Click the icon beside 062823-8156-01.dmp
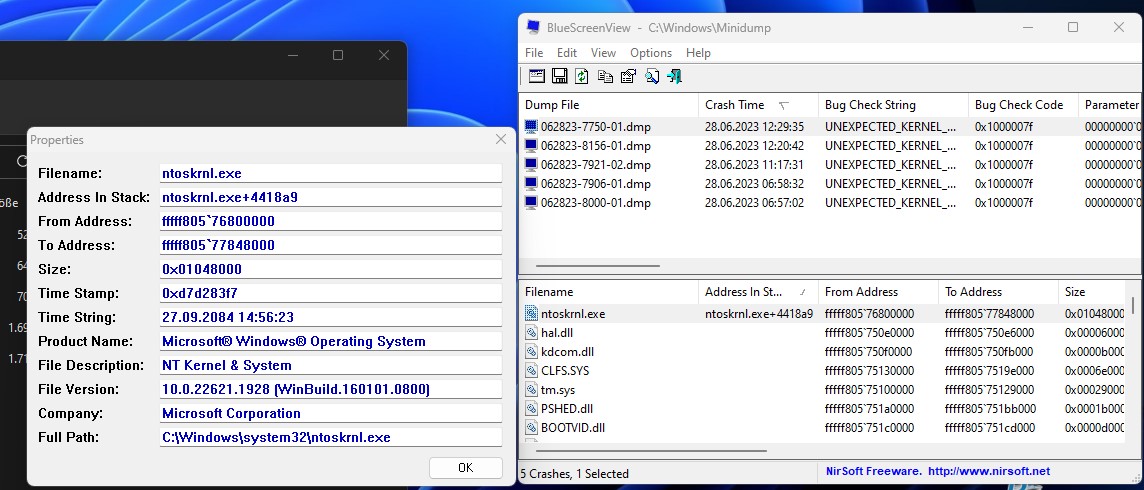The width and height of the screenshot is (1144, 490). (x=531, y=145)
